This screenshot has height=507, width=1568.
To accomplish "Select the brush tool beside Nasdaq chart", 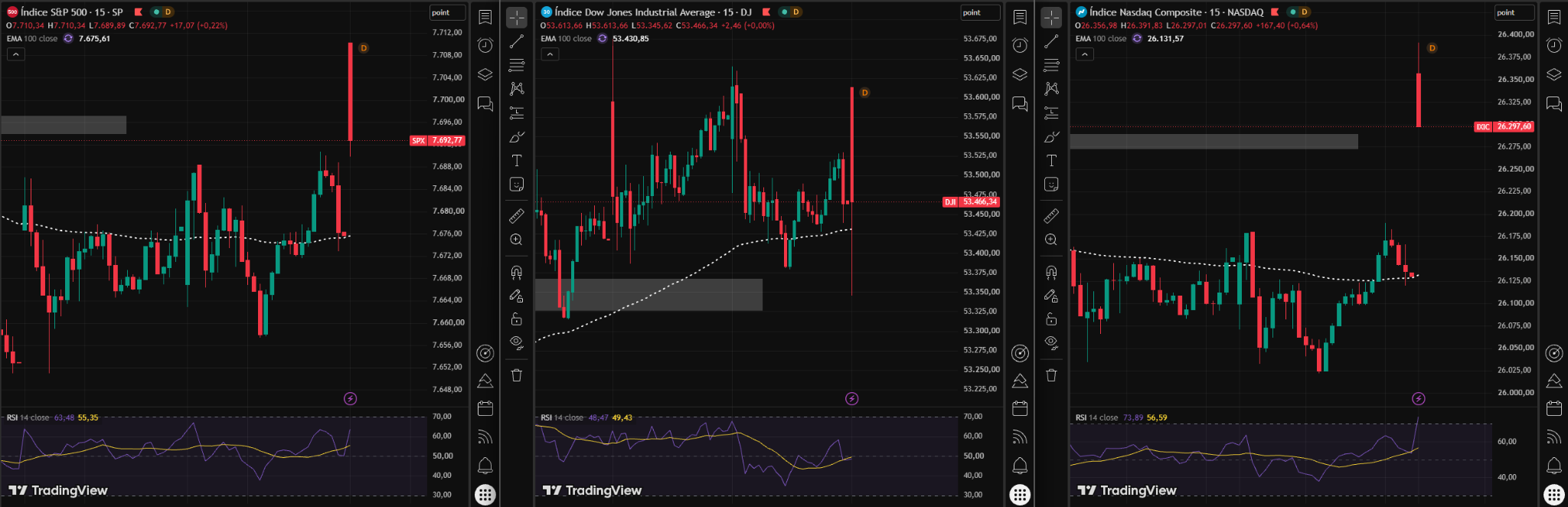I will pyautogui.click(x=1051, y=137).
